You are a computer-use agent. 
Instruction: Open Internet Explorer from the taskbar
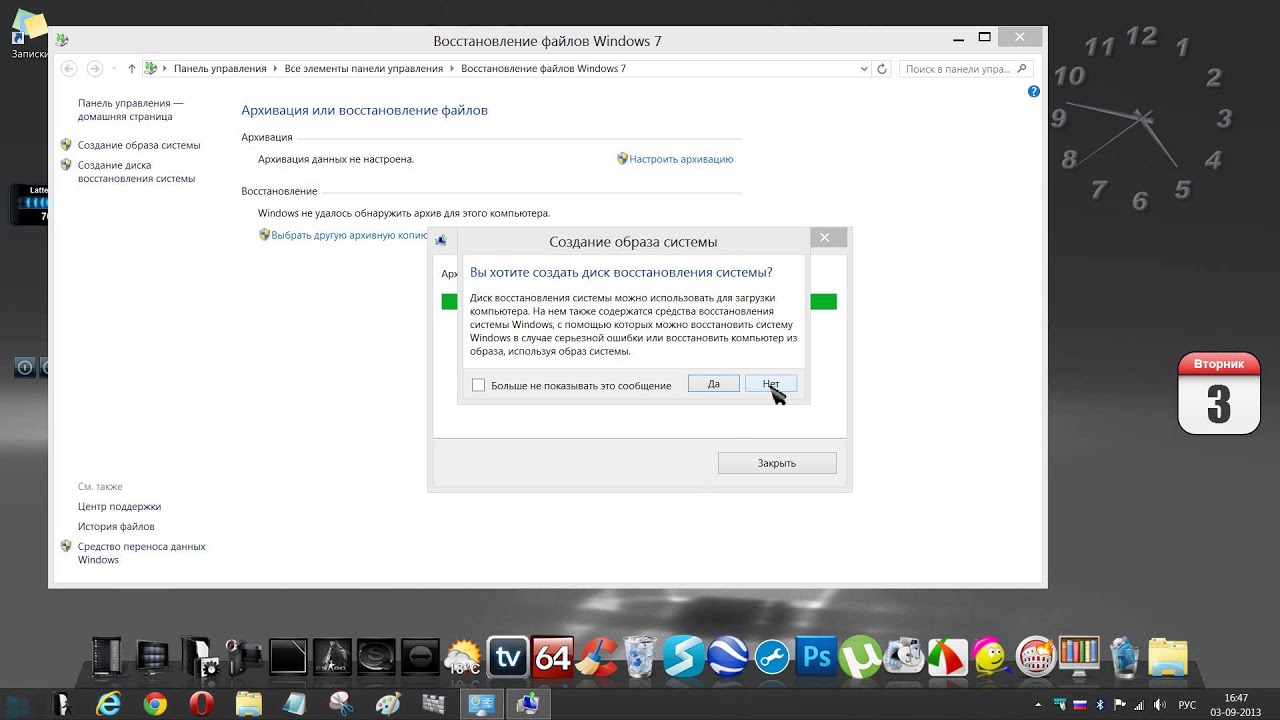(x=108, y=704)
